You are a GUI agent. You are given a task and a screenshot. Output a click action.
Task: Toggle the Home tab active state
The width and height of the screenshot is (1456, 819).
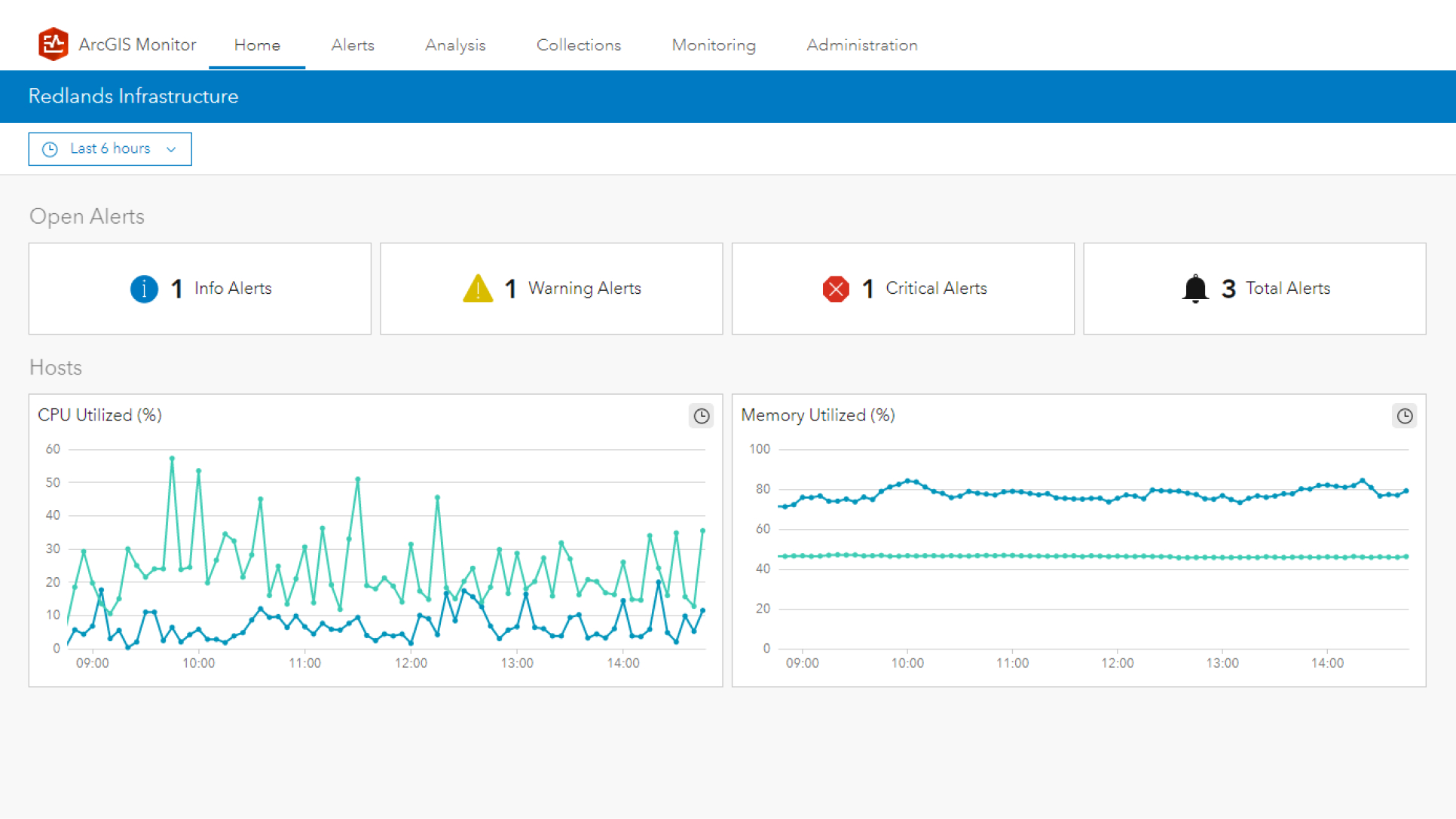pyautogui.click(x=257, y=45)
